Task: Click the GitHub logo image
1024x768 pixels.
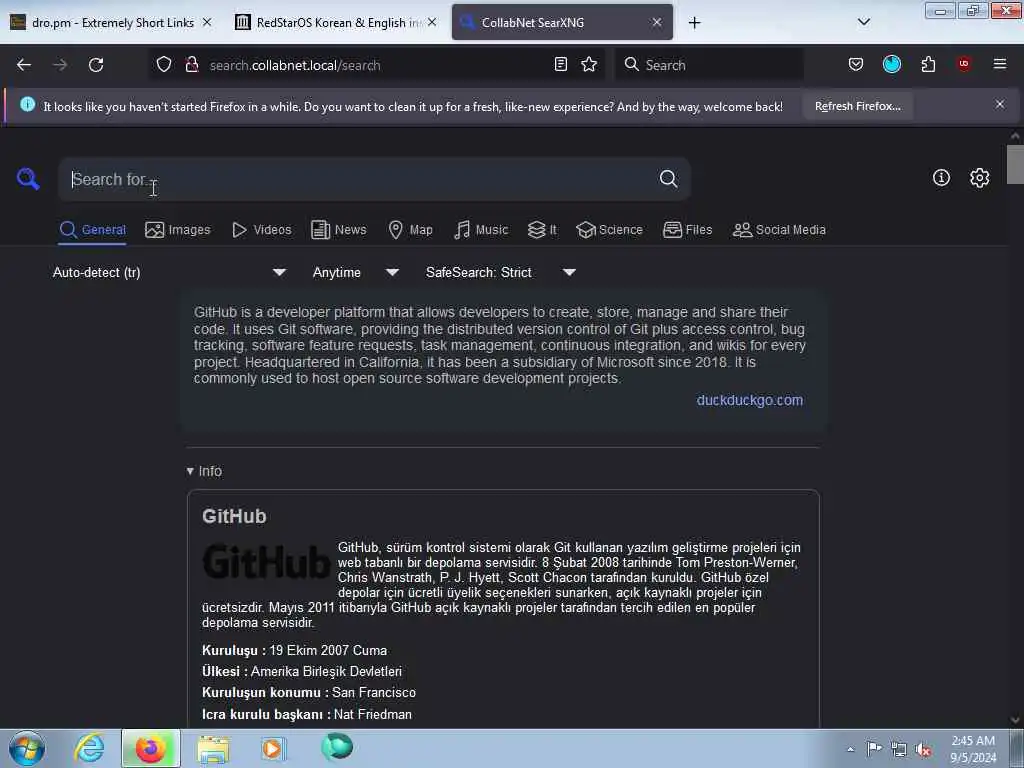Action: pyautogui.click(x=266, y=562)
